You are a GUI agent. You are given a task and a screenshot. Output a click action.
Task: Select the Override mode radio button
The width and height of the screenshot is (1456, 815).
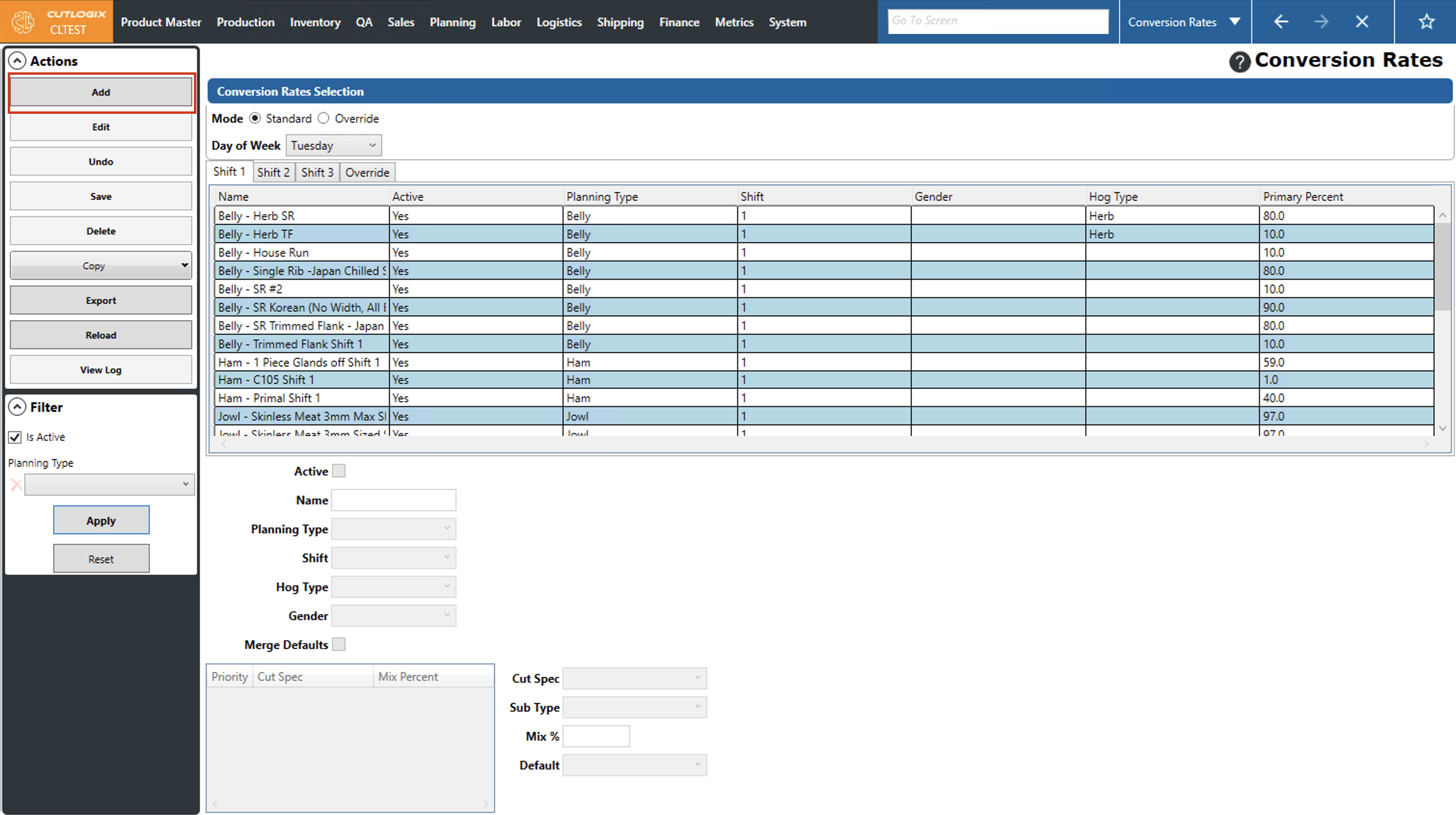pyautogui.click(x=323, y=118)
